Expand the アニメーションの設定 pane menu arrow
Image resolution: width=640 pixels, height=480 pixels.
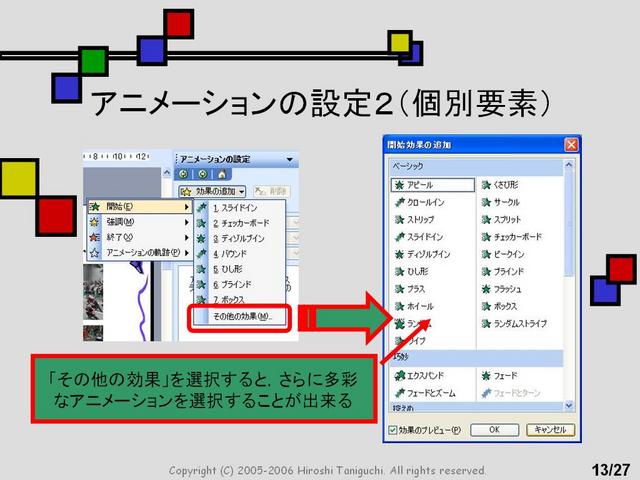289,159
